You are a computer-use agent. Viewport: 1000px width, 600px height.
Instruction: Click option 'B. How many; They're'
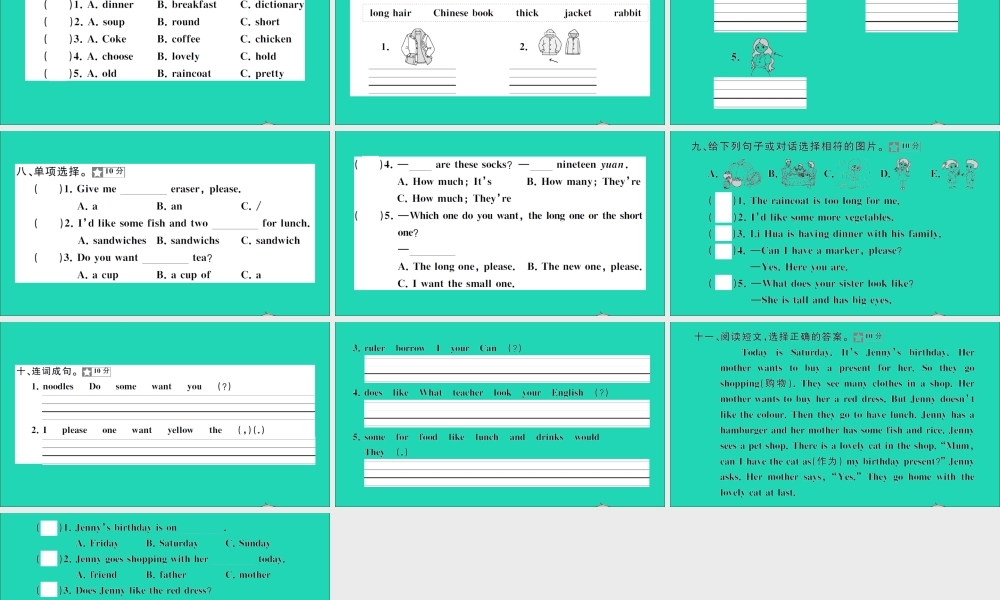pos(584,182)
